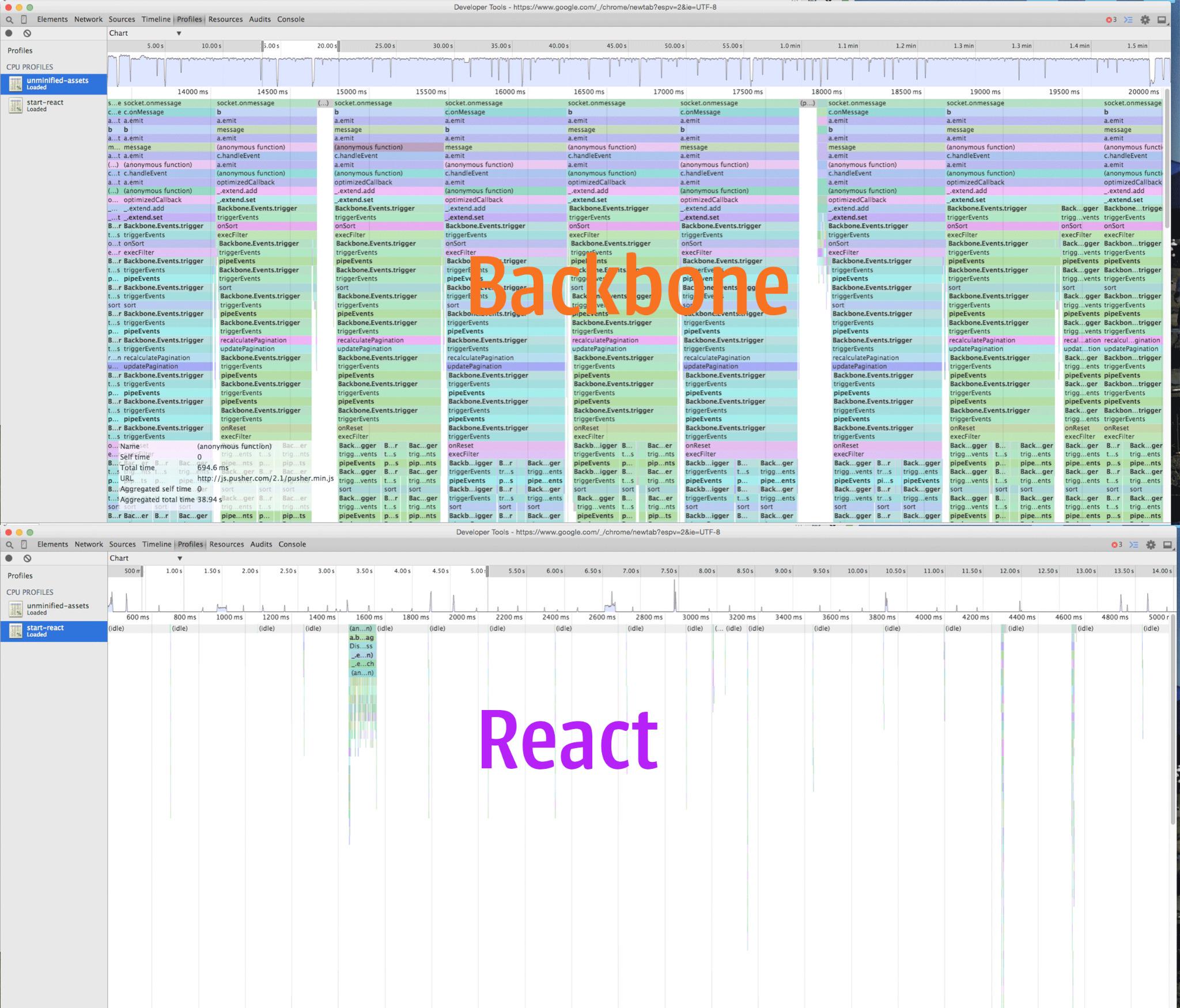Open settings gear in lower DevTools window
The height and width of the screenshot is (1008, 1180).
1151,545
